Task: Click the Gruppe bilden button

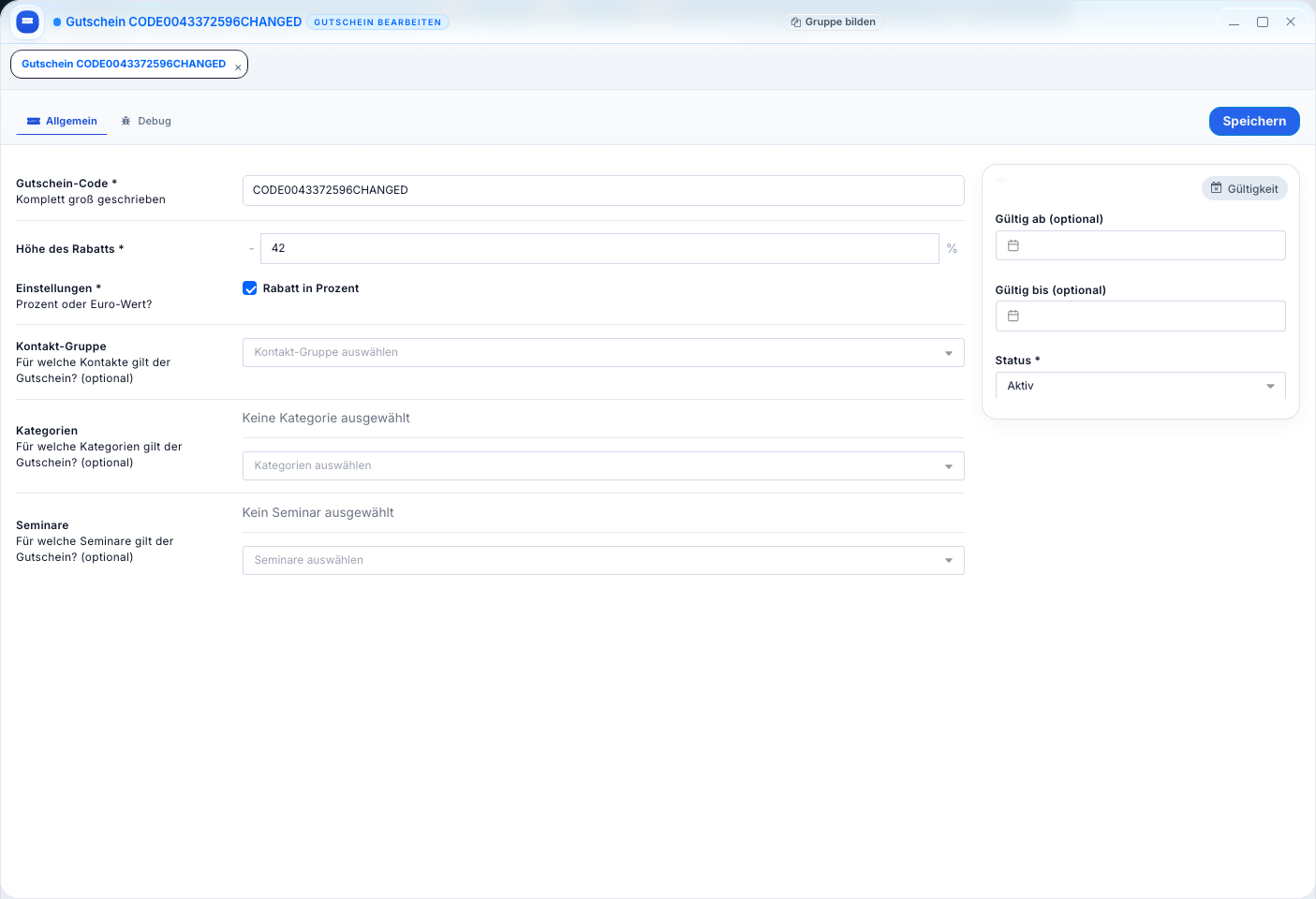Action: [833, 22]
